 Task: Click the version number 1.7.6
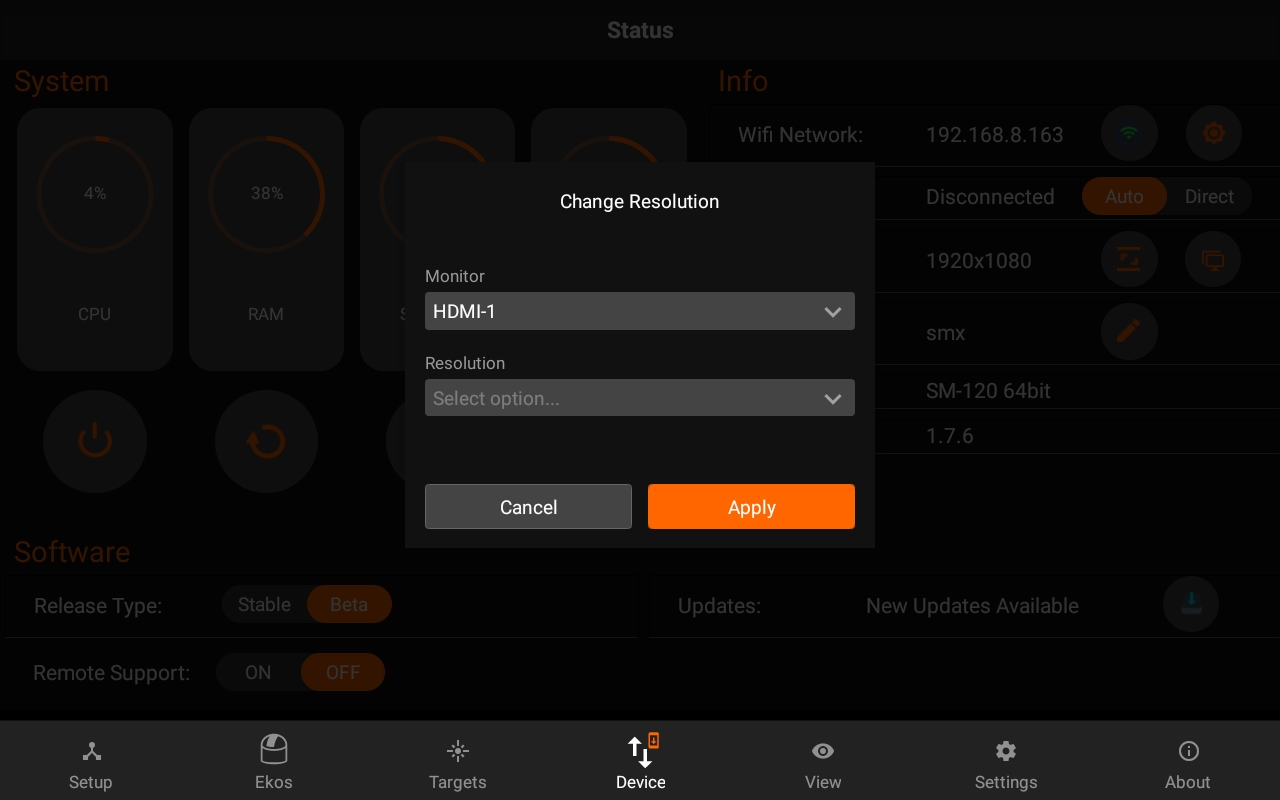(x=950, y=436)
